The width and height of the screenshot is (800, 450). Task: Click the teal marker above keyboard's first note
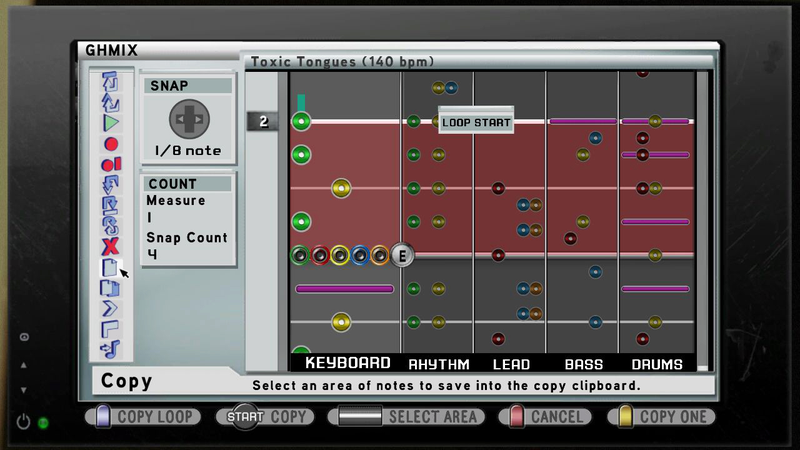tap(301, 102)
